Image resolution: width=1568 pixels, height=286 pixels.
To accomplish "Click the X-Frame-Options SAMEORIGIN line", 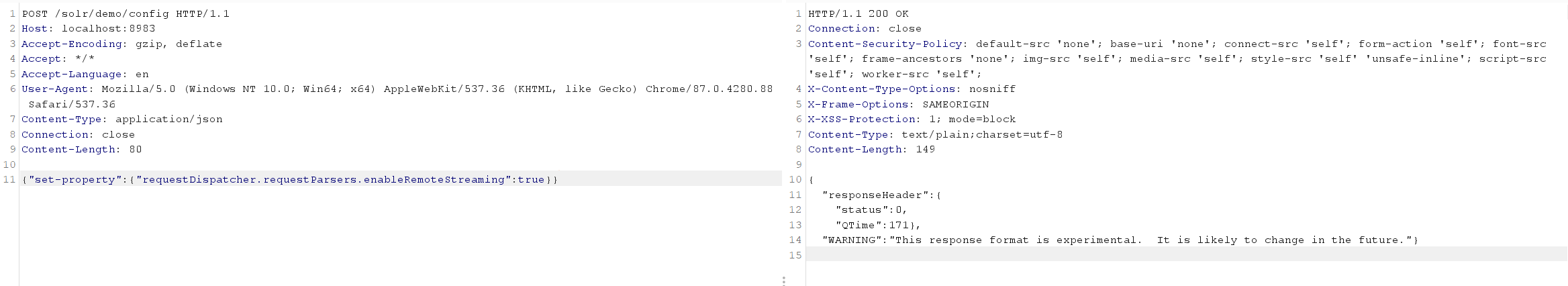I will coord(898,104).
